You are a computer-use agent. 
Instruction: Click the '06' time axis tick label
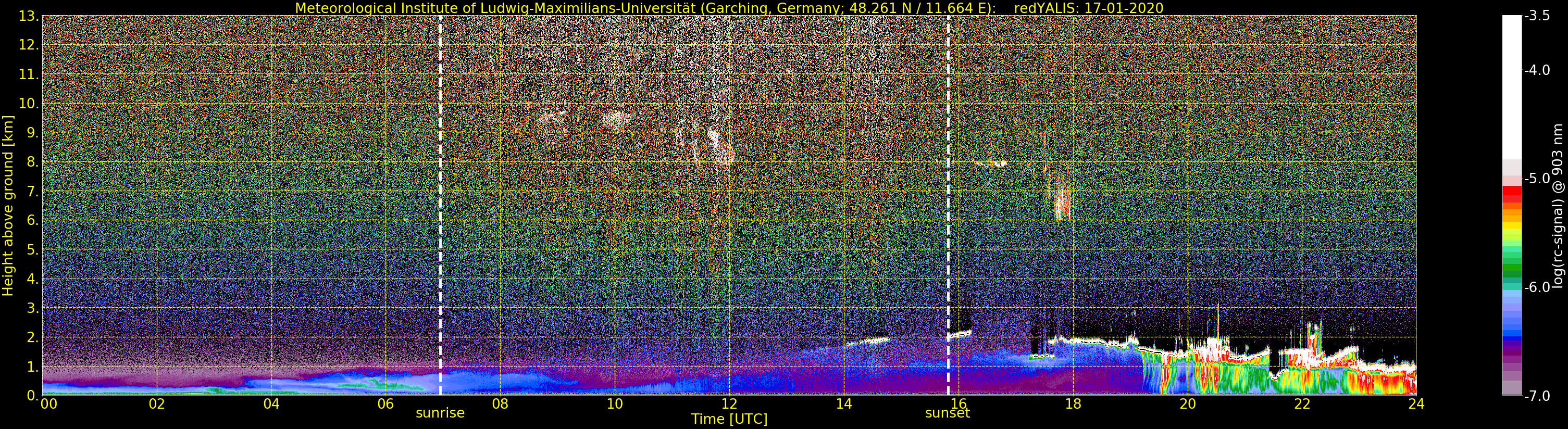click(x=385, y=403)
